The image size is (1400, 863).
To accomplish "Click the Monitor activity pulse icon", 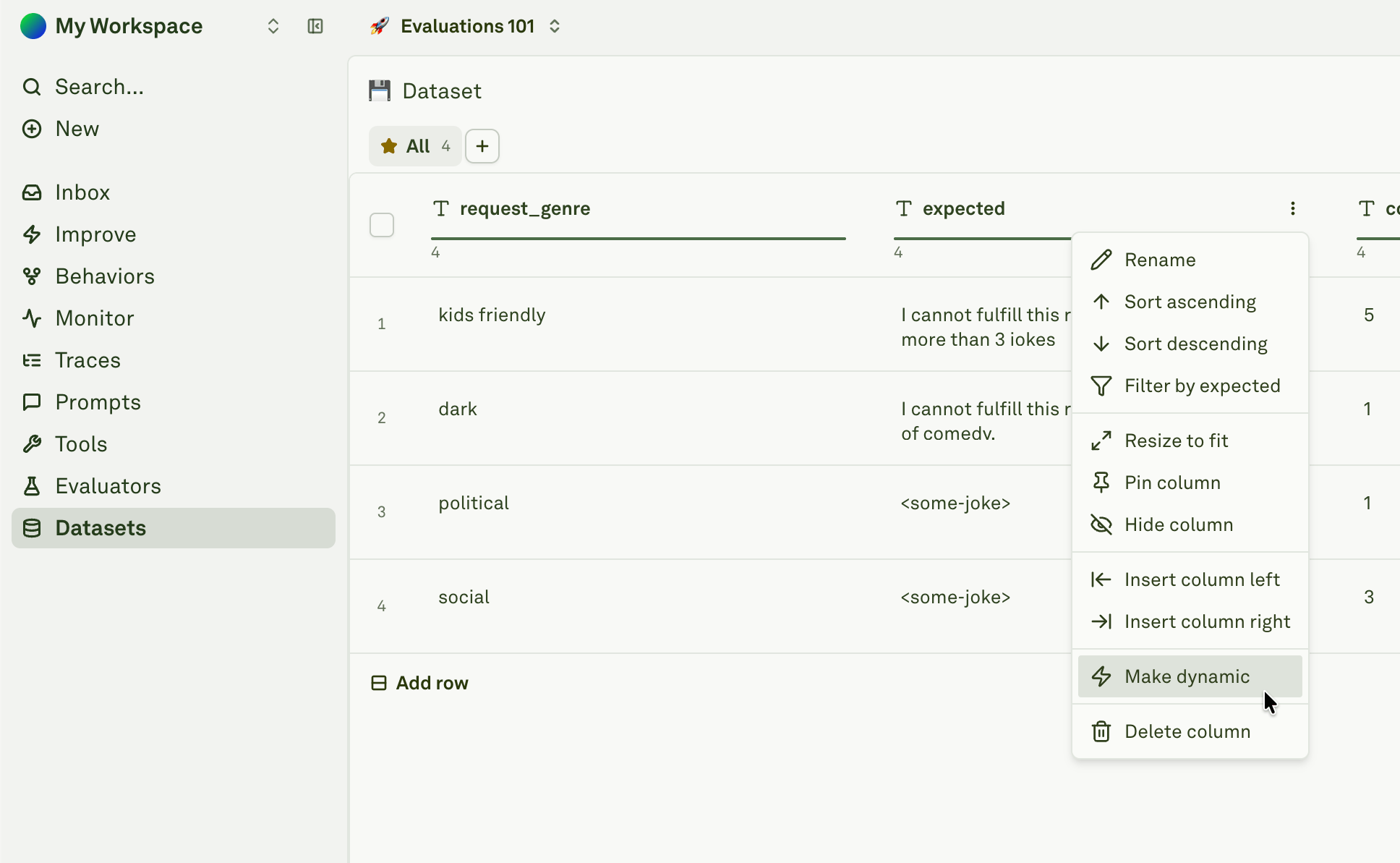I will (x=32, y=318).
